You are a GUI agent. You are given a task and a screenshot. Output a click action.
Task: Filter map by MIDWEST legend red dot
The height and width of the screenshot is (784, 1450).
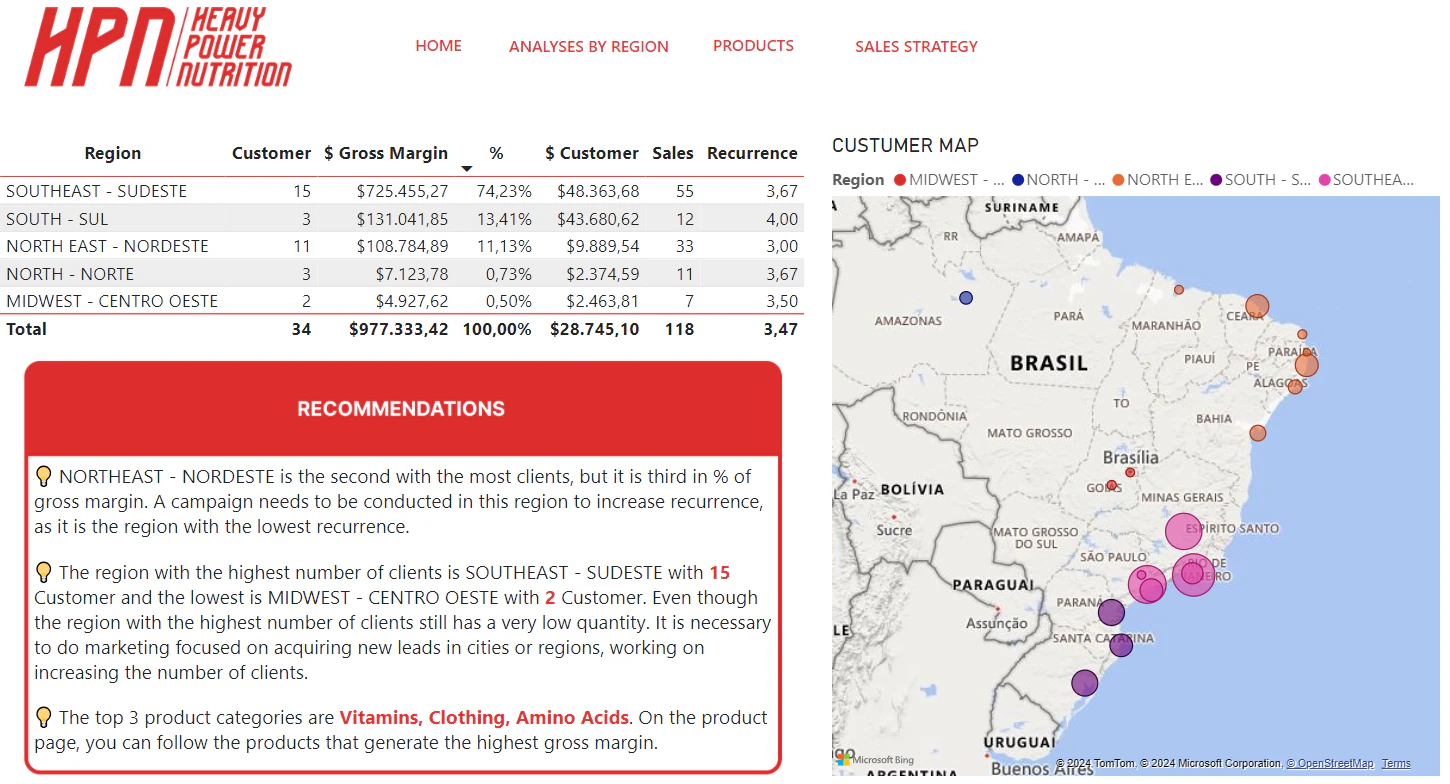coord(900,180)
